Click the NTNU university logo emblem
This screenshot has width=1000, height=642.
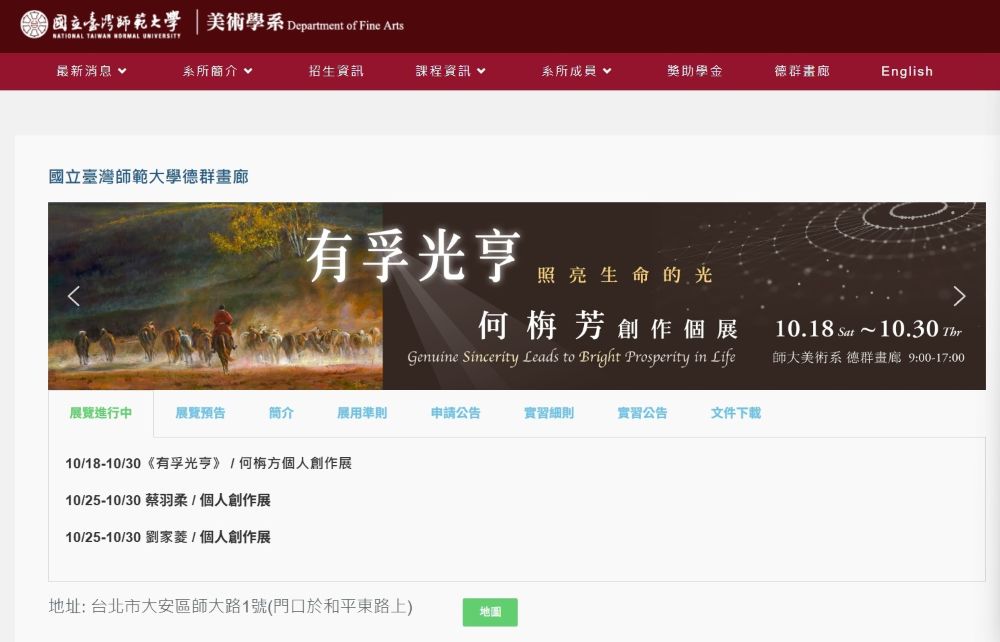(x=34, y=24)
